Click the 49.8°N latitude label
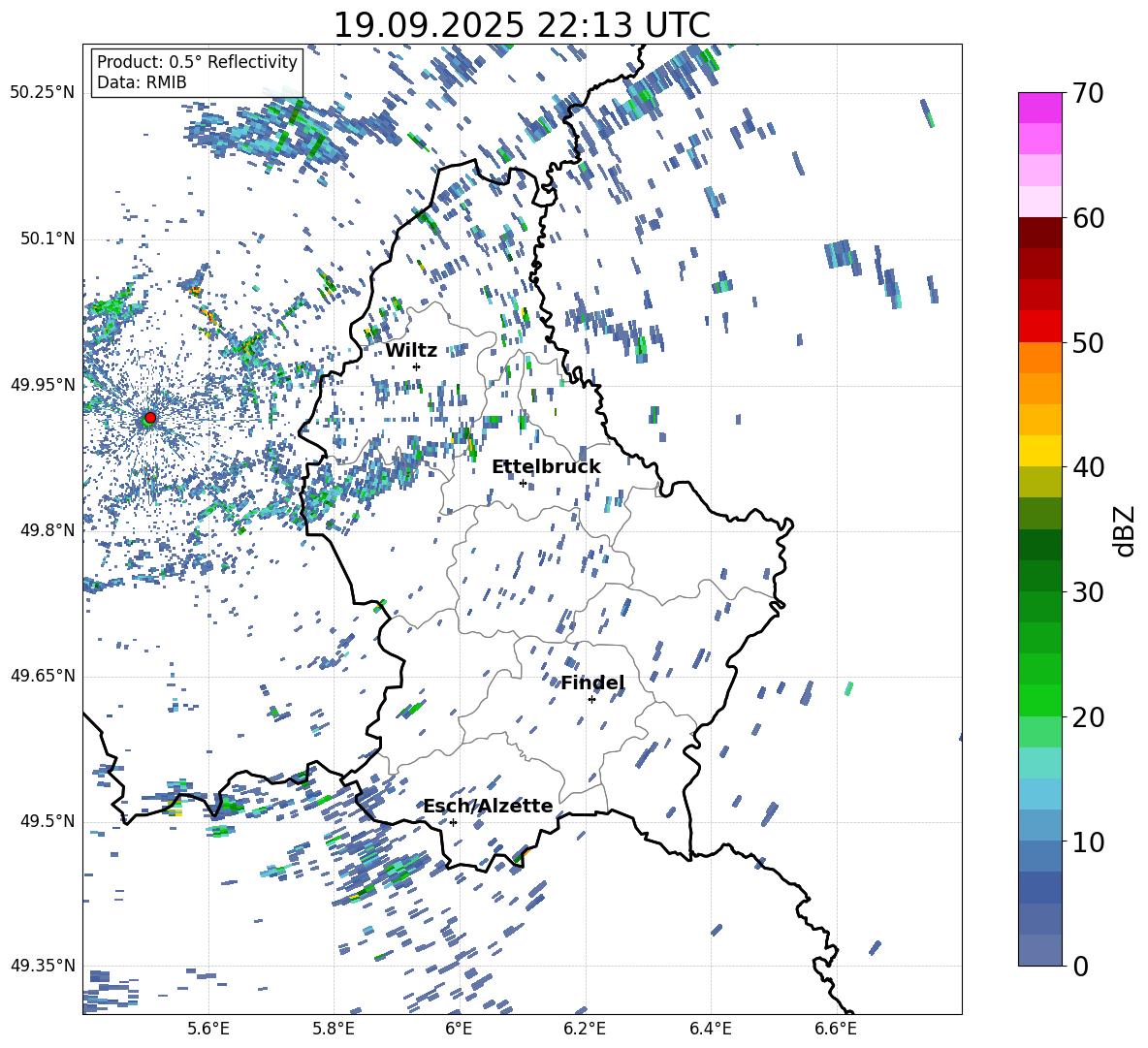1148x1048 pixels. pyautogui.click(x=48, y=530)
